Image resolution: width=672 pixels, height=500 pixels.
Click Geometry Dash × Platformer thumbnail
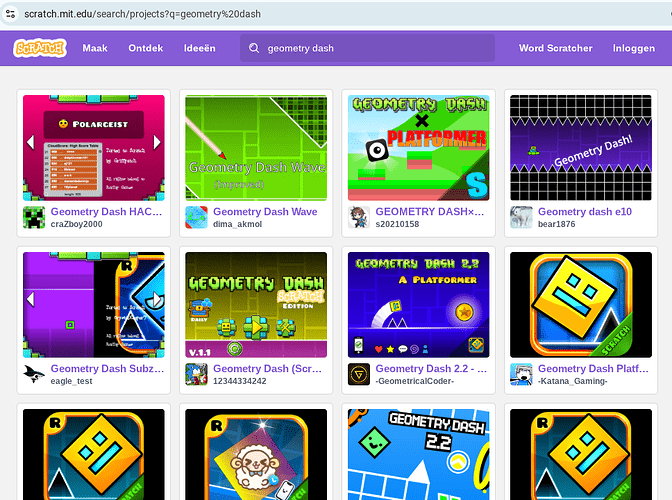tap(418, 148)
